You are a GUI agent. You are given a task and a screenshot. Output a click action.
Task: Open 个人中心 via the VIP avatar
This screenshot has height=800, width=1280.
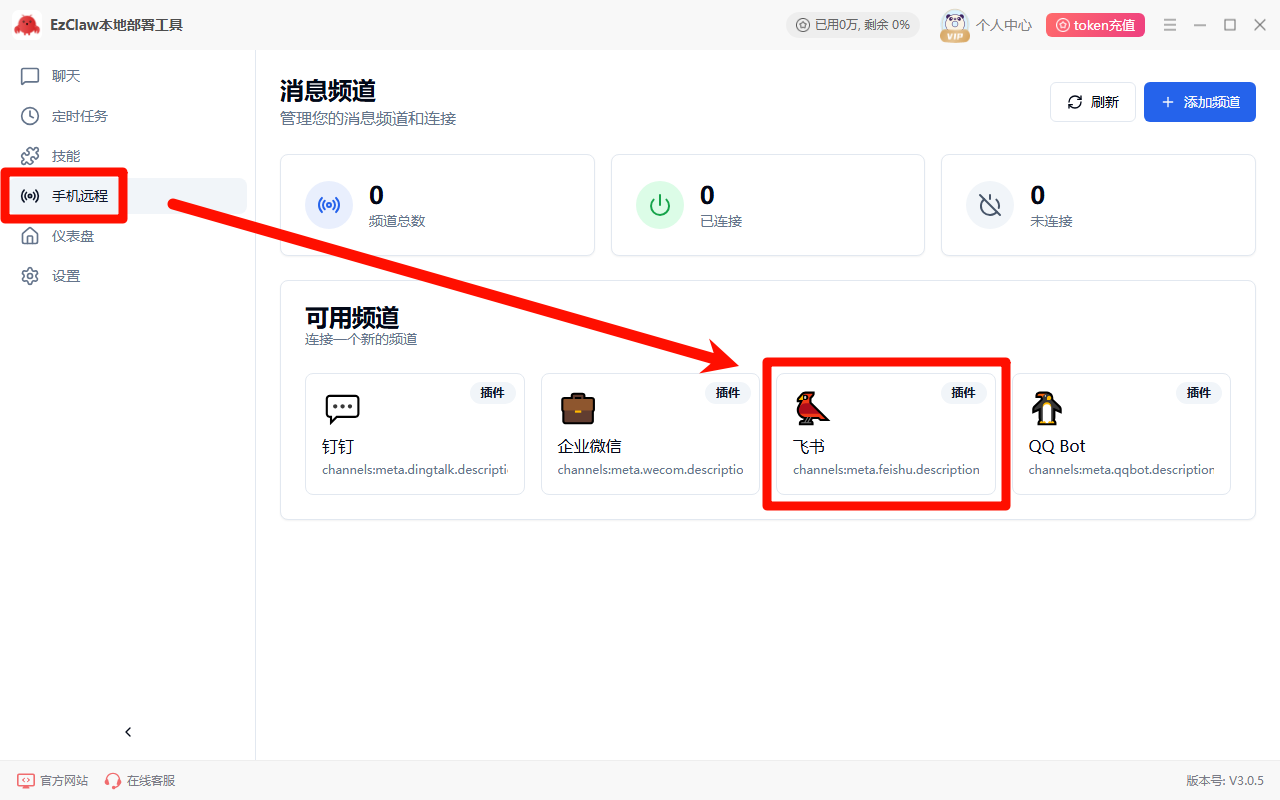coord(955,25)
